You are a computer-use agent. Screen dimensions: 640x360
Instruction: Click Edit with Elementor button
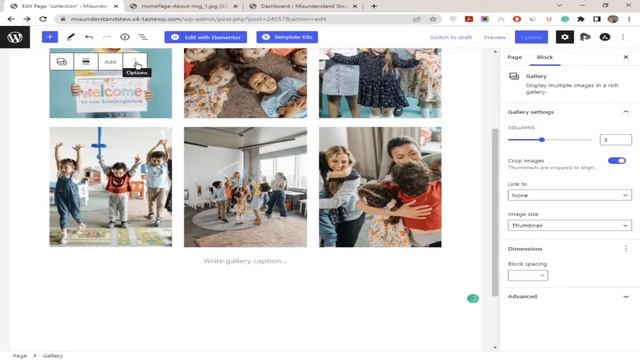206,37
